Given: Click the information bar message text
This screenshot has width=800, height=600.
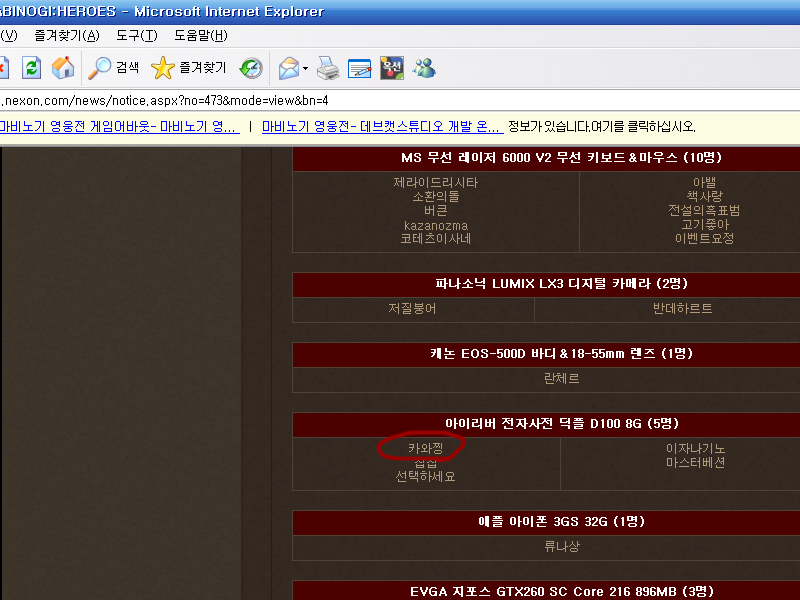Looking at the screenshot, I should 602,127.
